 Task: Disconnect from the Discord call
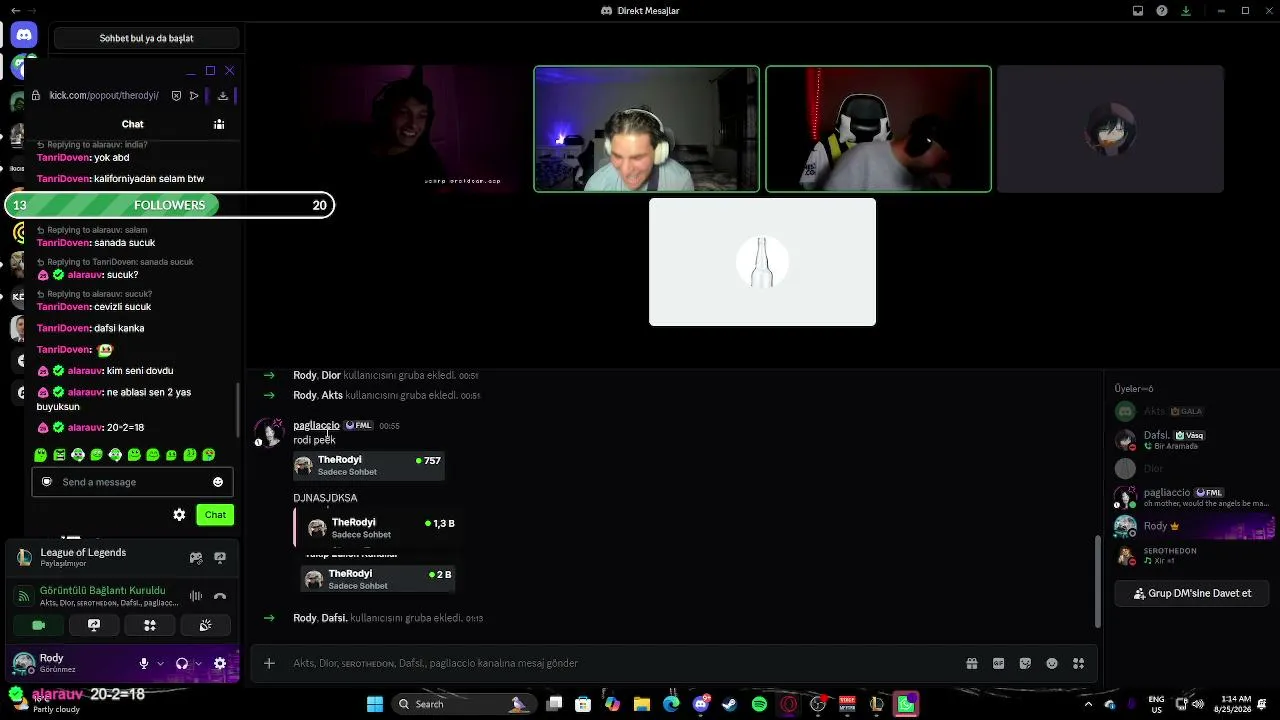(220, 596)
